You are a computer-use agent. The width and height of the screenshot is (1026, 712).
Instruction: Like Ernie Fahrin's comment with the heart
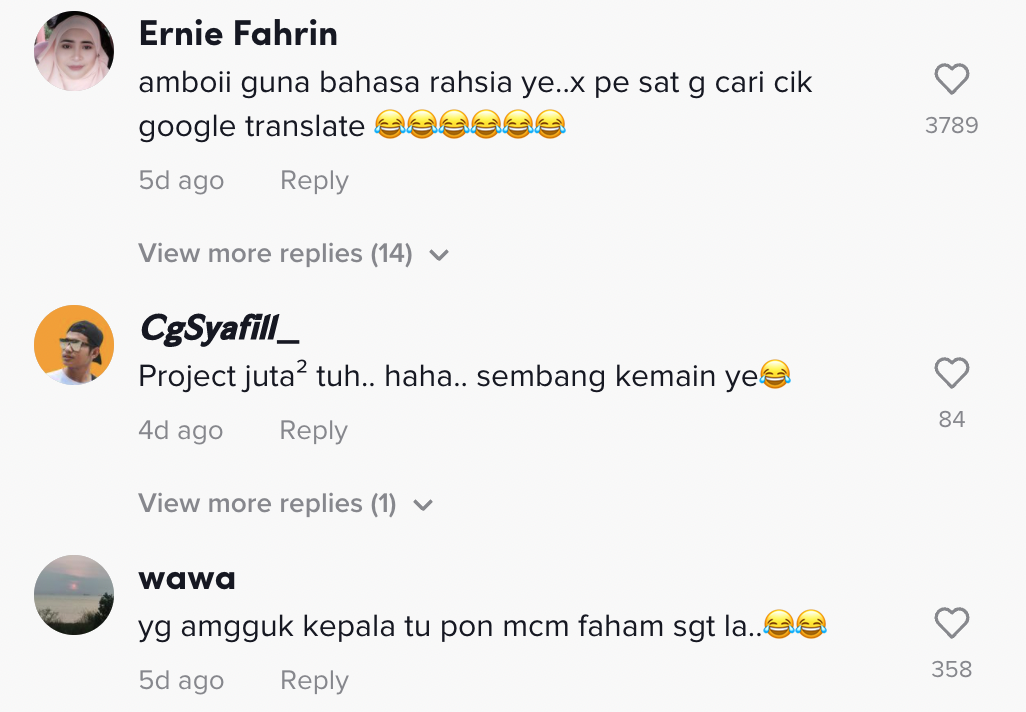[x=951, y=79]
